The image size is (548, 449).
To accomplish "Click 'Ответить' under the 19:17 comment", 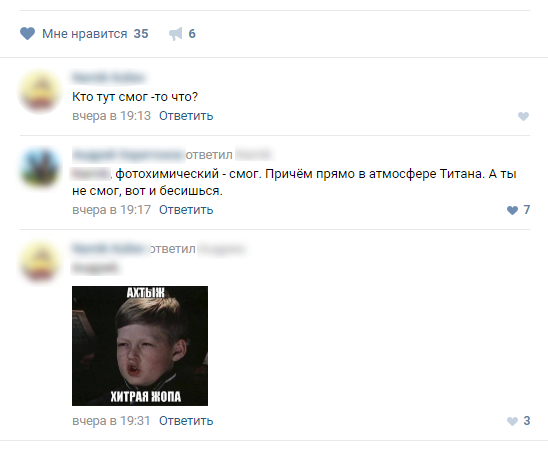I will pyautogui.click(x=186, y=210).
